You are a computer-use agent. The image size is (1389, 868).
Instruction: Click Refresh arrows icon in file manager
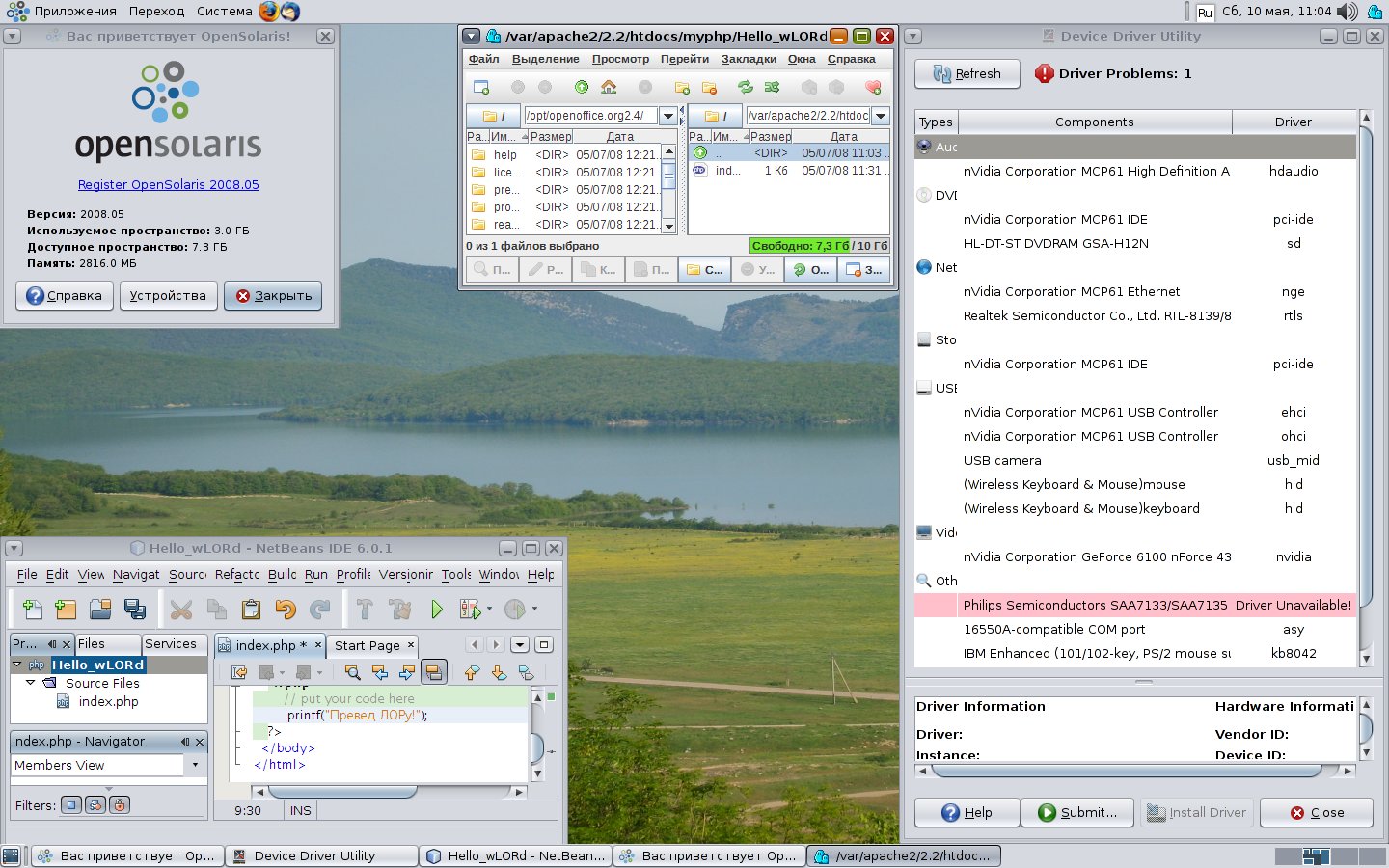746,87
